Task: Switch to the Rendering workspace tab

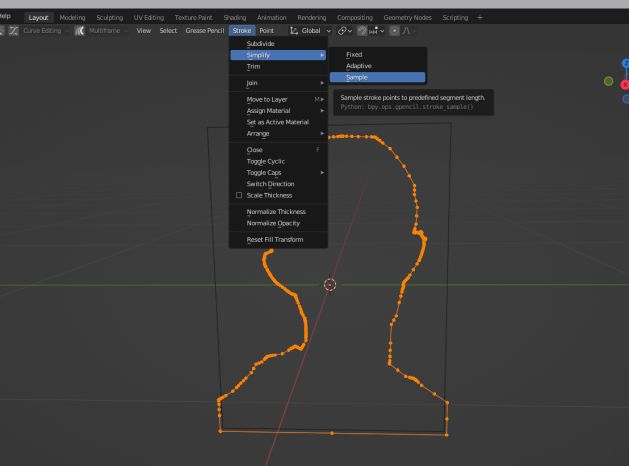Action: [312, 18]
